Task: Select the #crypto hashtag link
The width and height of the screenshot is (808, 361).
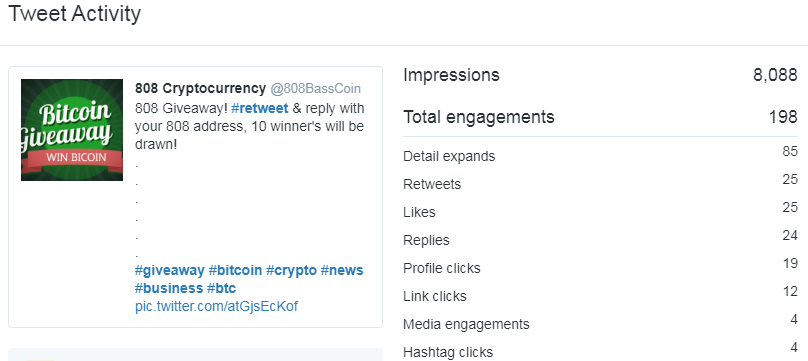Action: [x=291, y=270]
